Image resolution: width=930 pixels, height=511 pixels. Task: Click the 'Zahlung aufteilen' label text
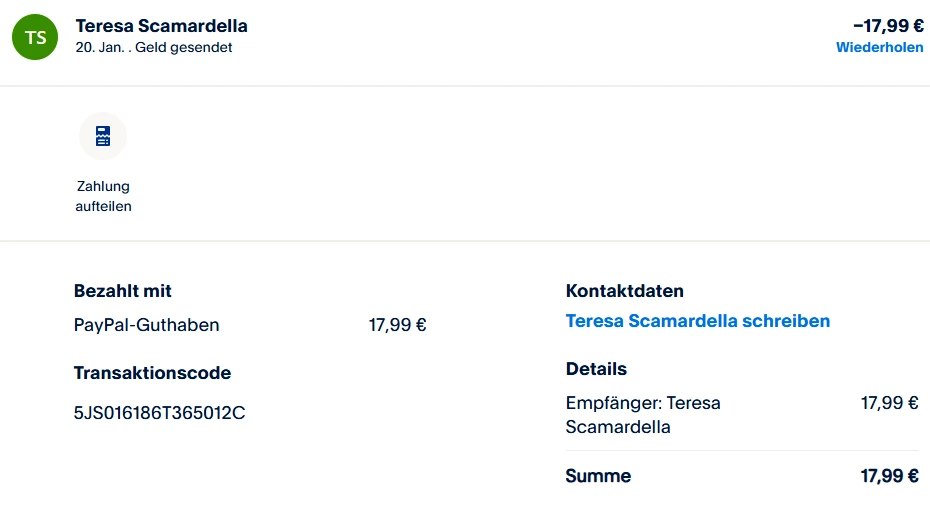[x=103, y=196]
